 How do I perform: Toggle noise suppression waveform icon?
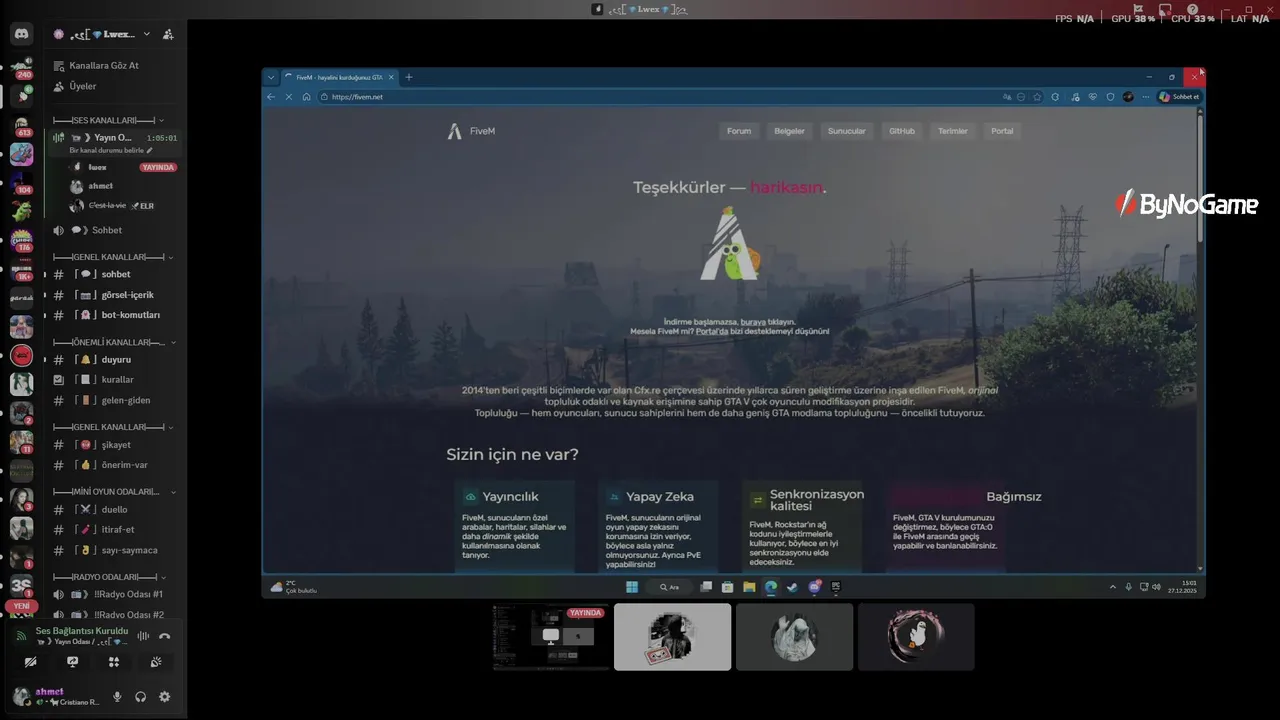(x=144, y=636)
